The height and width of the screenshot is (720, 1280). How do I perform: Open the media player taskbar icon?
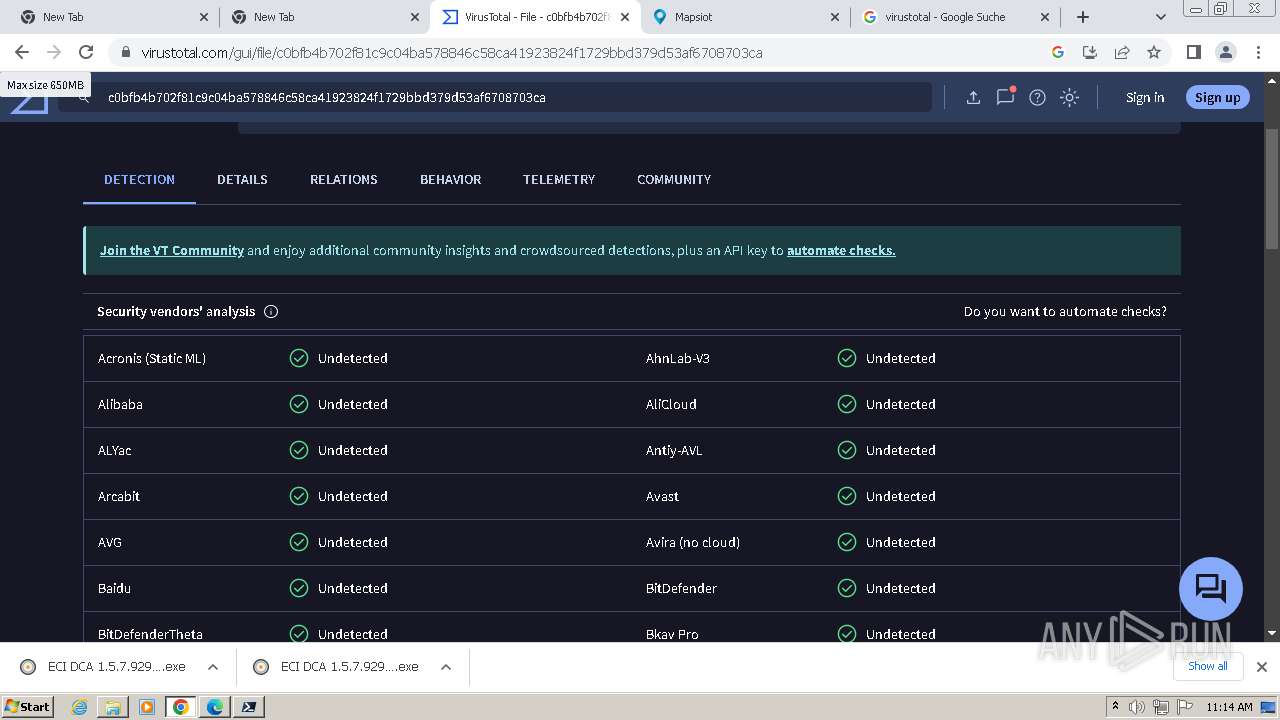[x=147, y=707]
